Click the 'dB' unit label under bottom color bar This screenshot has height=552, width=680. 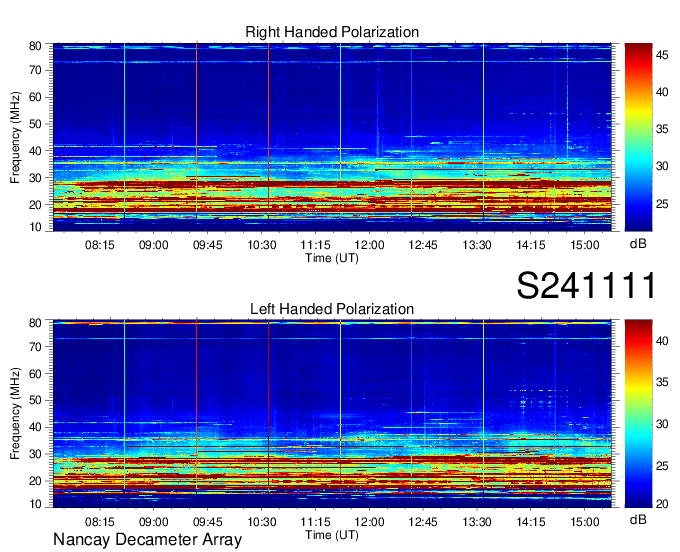tap(638, 520)
